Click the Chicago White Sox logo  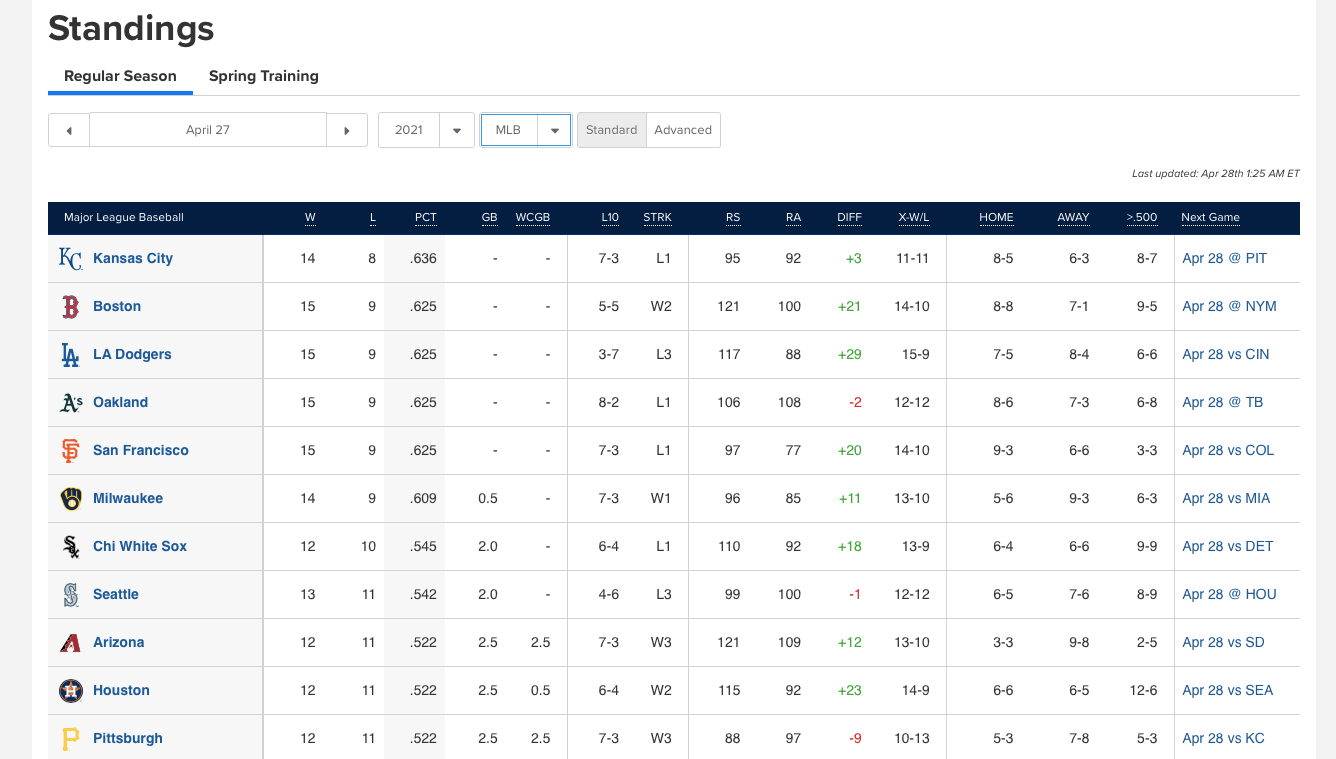click(70, 546)
